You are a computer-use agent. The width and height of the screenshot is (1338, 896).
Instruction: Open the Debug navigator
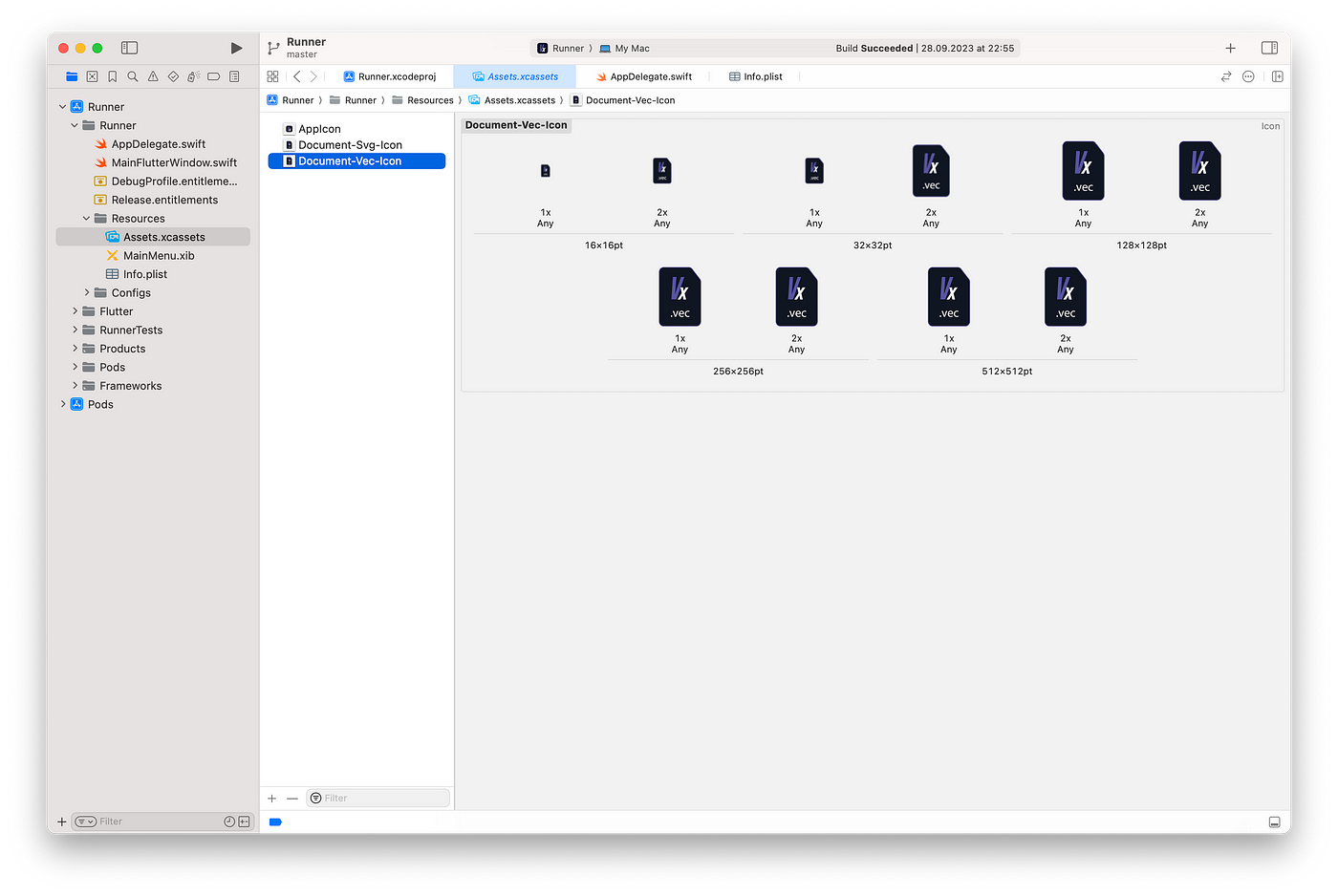pyautogui.click(x=195, y=75)
